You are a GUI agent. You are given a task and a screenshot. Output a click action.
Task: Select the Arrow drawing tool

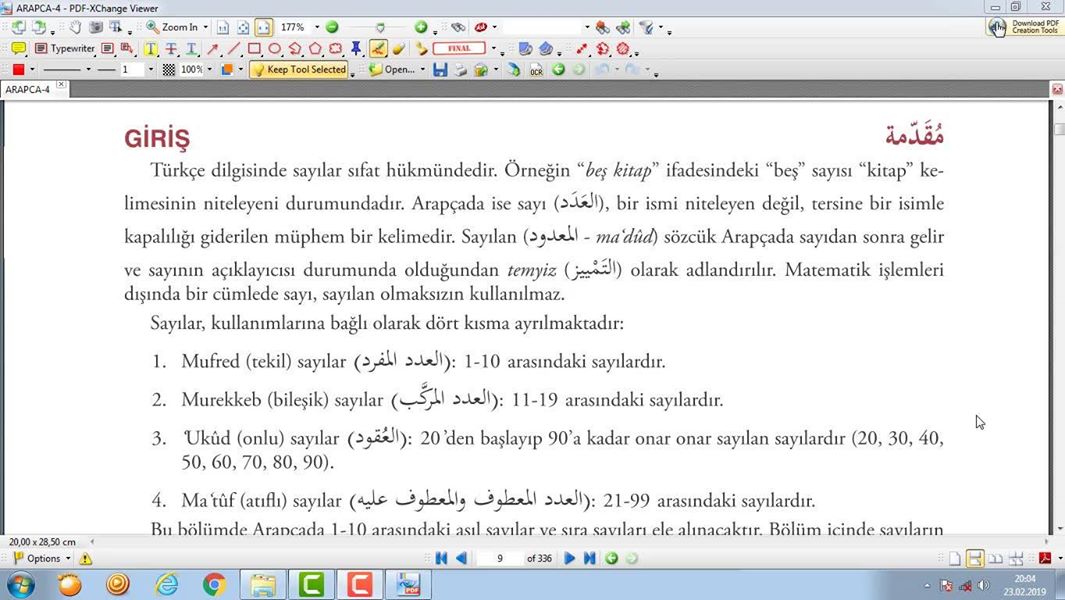pos(213,49)
